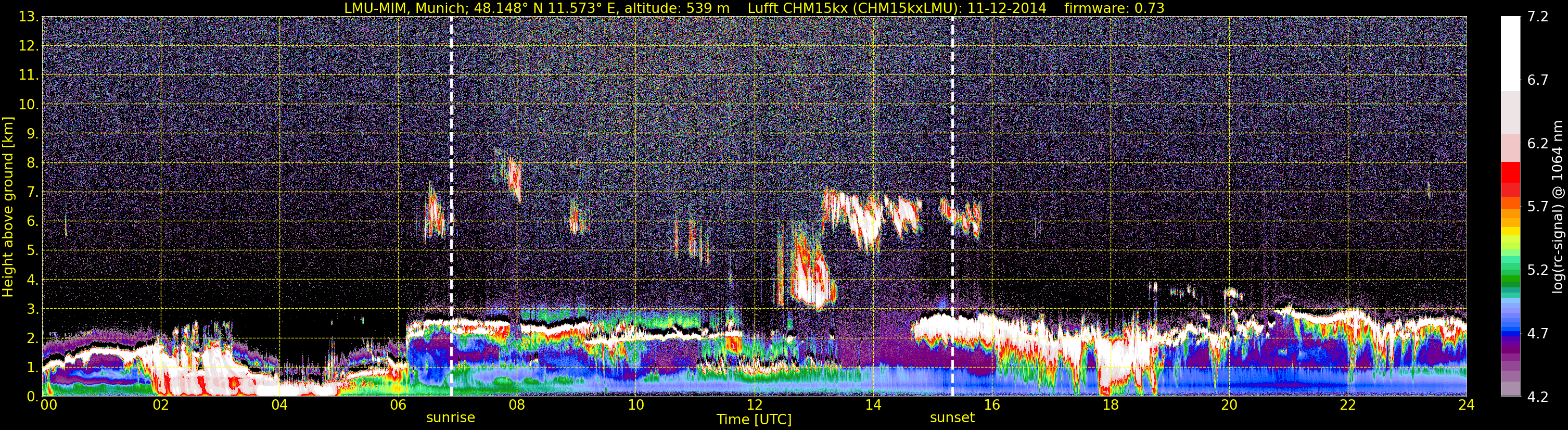Click the '1.' height axis tick label
This screenshot has width=1568, height=430.
point(32,367)
